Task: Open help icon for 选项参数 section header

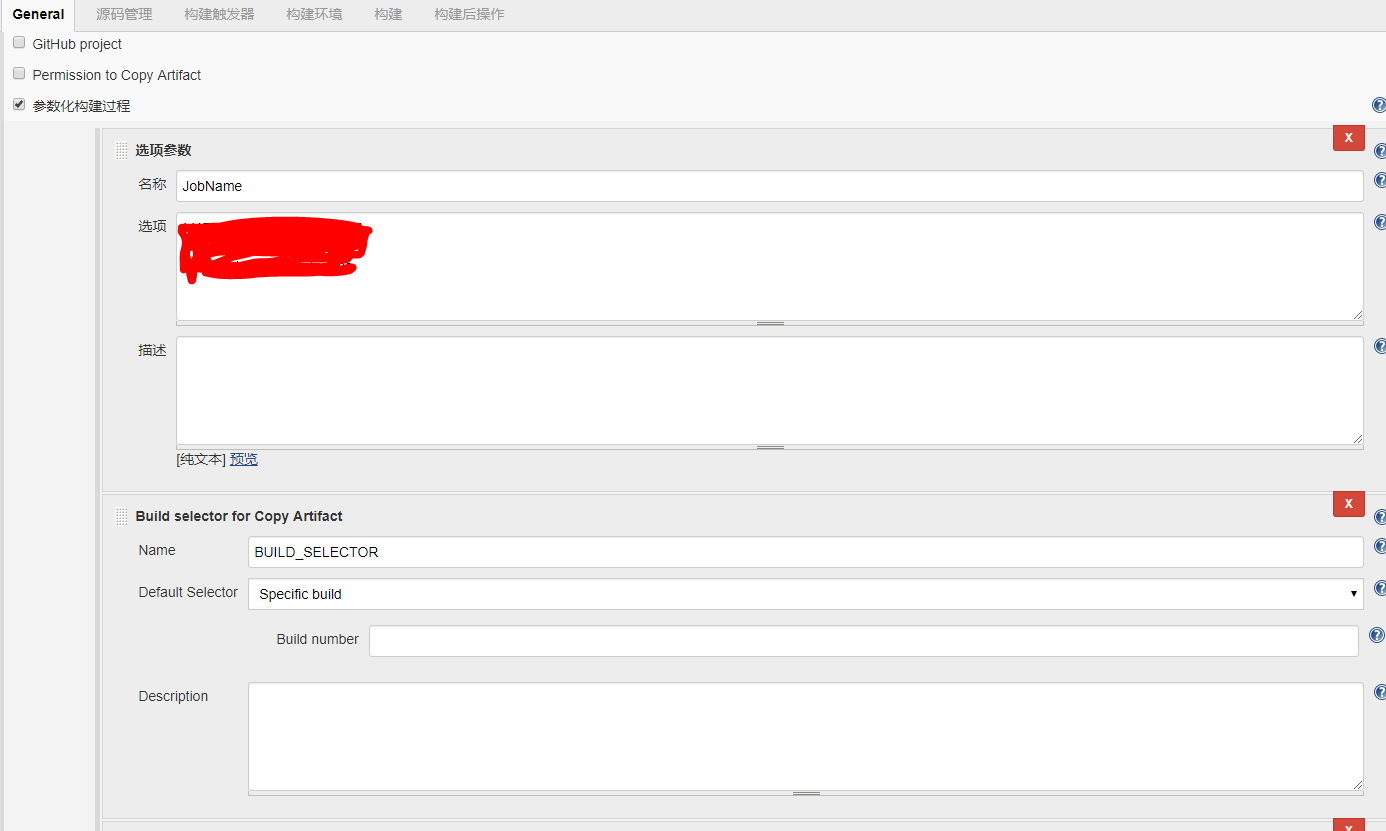Action: coord(1380,151)
